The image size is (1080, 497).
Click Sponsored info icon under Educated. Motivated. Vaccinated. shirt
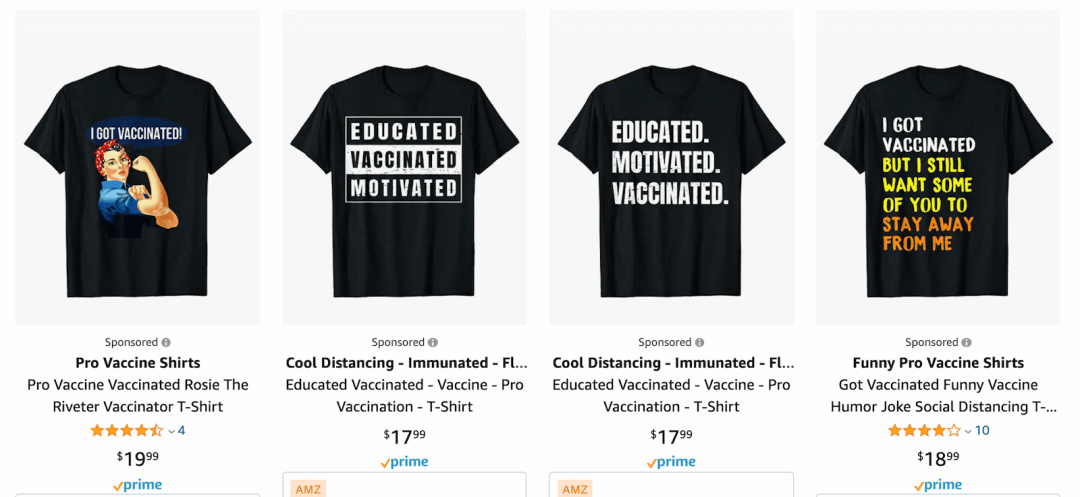tap(700, 342)
